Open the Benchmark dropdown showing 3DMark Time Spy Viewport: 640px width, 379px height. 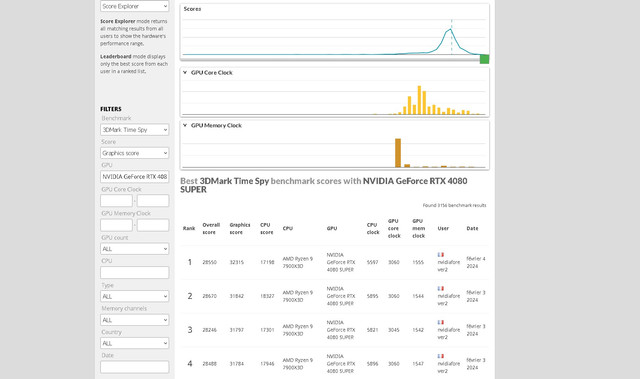[134, 130]
